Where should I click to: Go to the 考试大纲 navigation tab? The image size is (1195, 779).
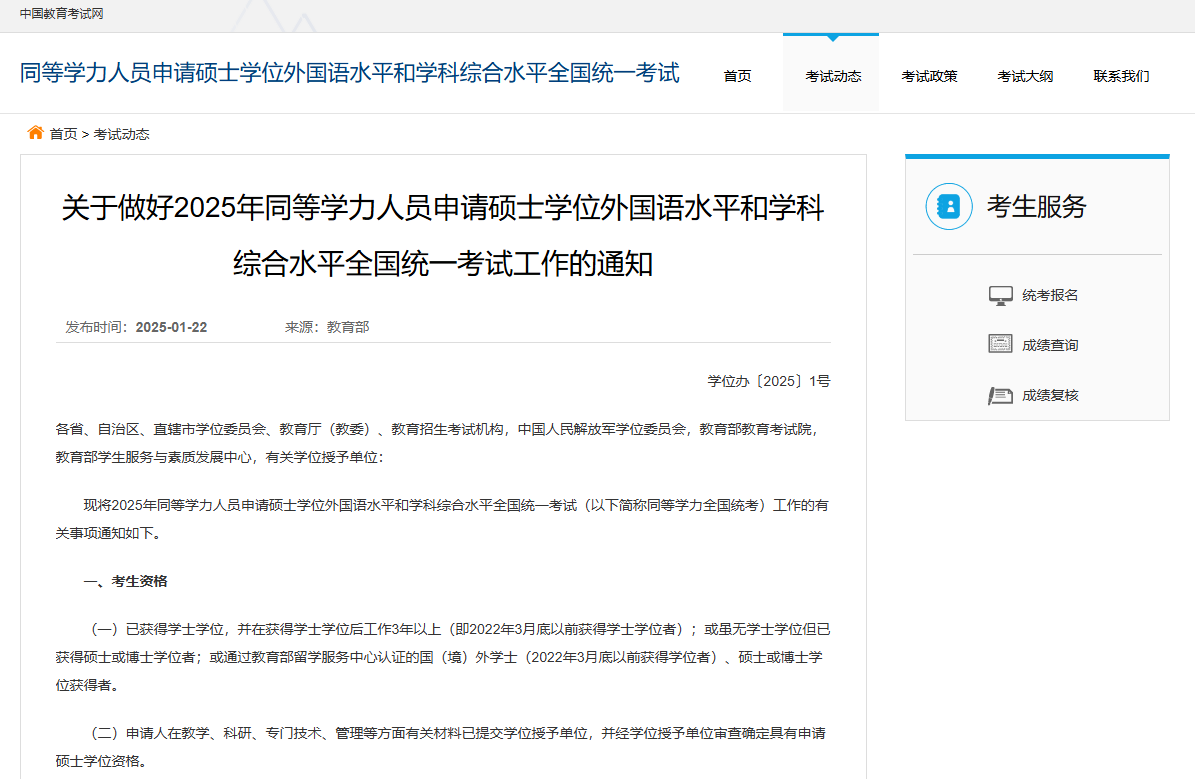pyautogui.click(x=1025, y=76)
